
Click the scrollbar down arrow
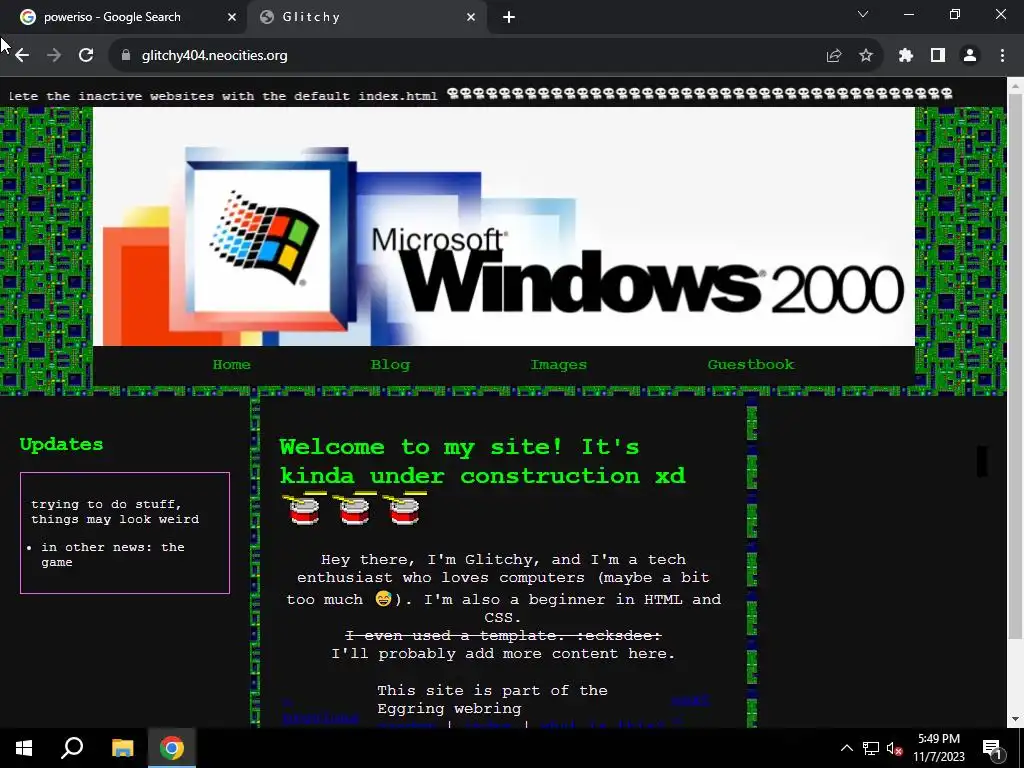(x=1016, y=719)
